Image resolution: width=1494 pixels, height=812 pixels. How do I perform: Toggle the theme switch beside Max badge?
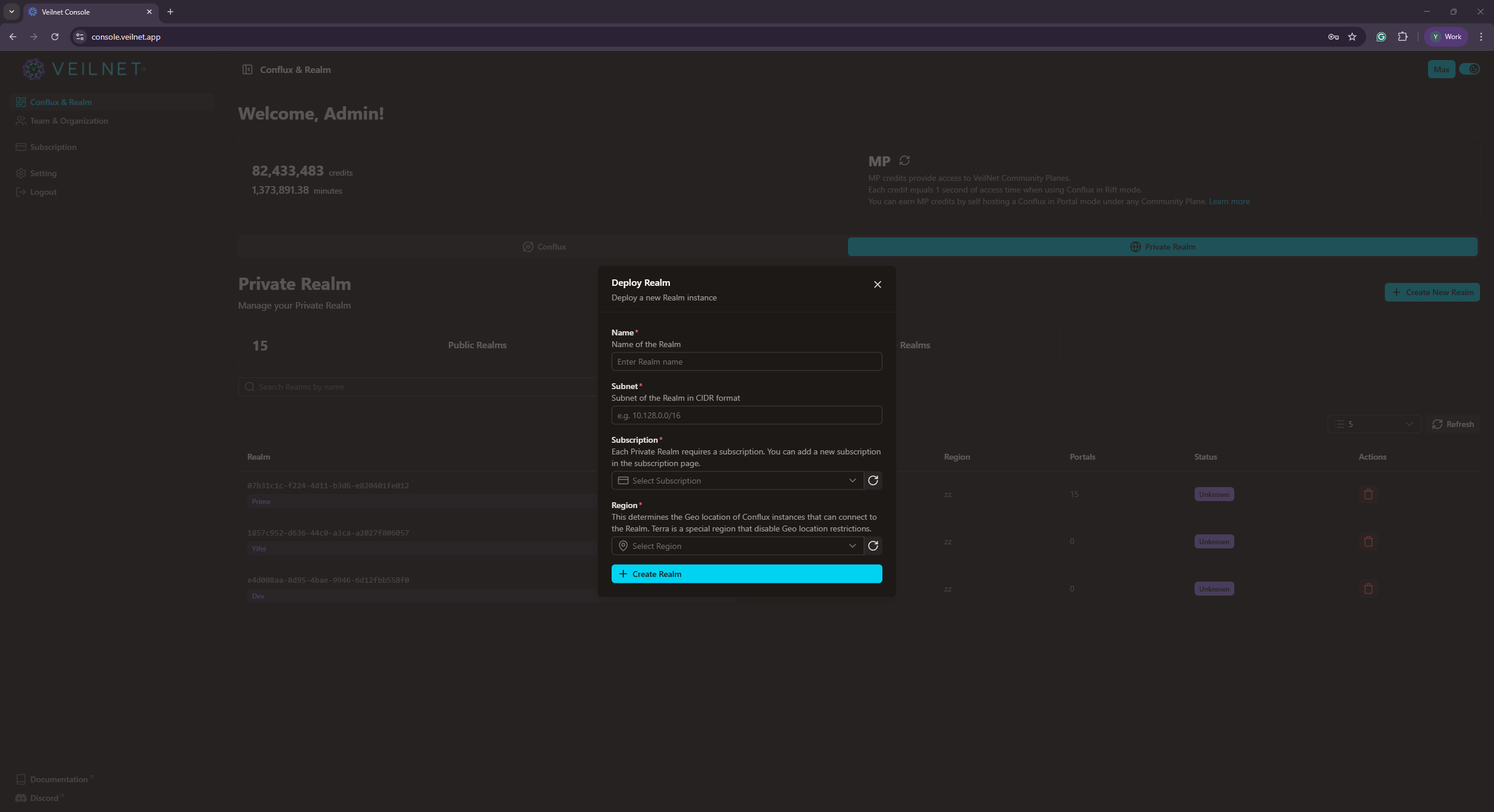[x=1471, y=69]
